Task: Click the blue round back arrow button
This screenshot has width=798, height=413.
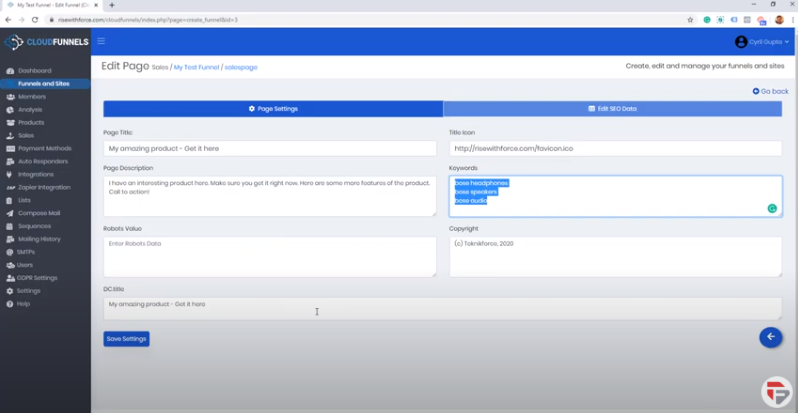Action: 770,337
